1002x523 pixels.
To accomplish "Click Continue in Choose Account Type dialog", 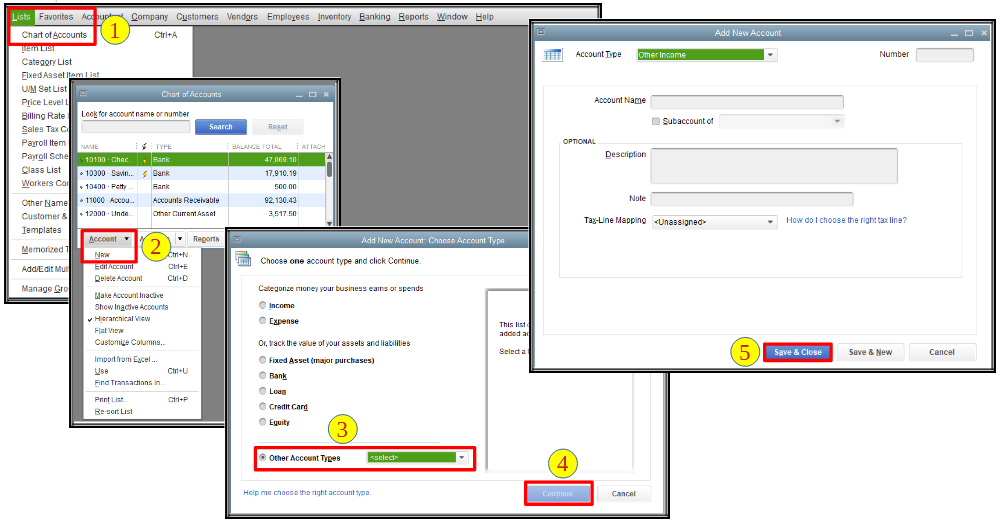I will pos(558,494).
